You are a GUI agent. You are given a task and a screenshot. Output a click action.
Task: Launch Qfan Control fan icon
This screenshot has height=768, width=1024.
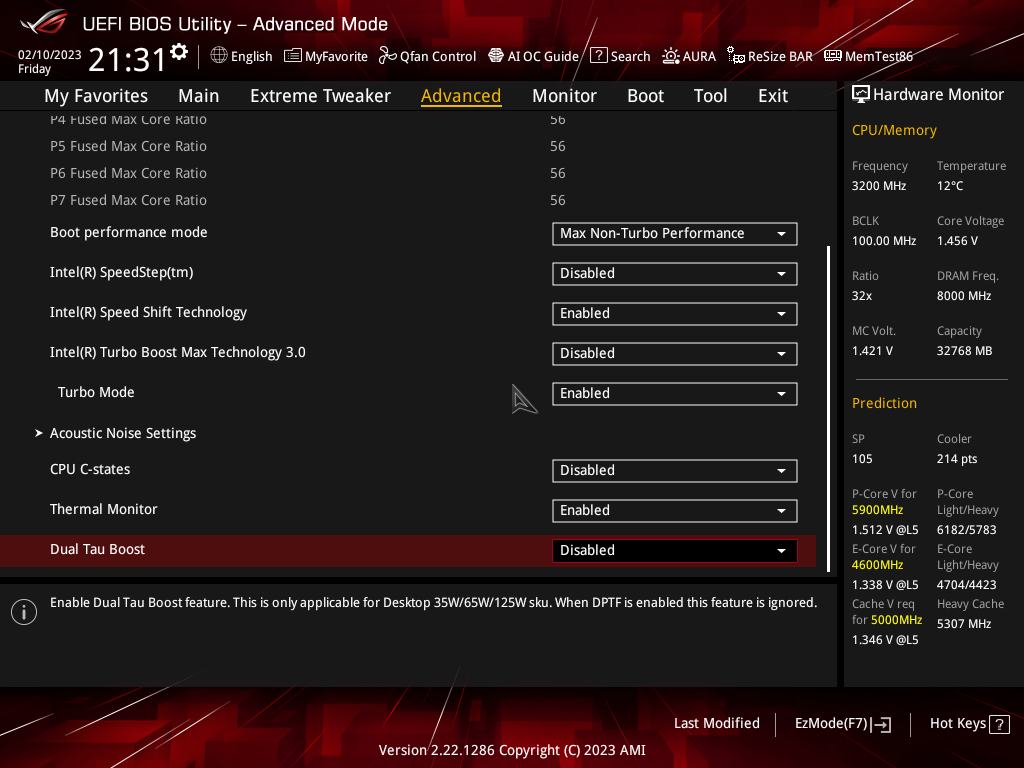387,56
